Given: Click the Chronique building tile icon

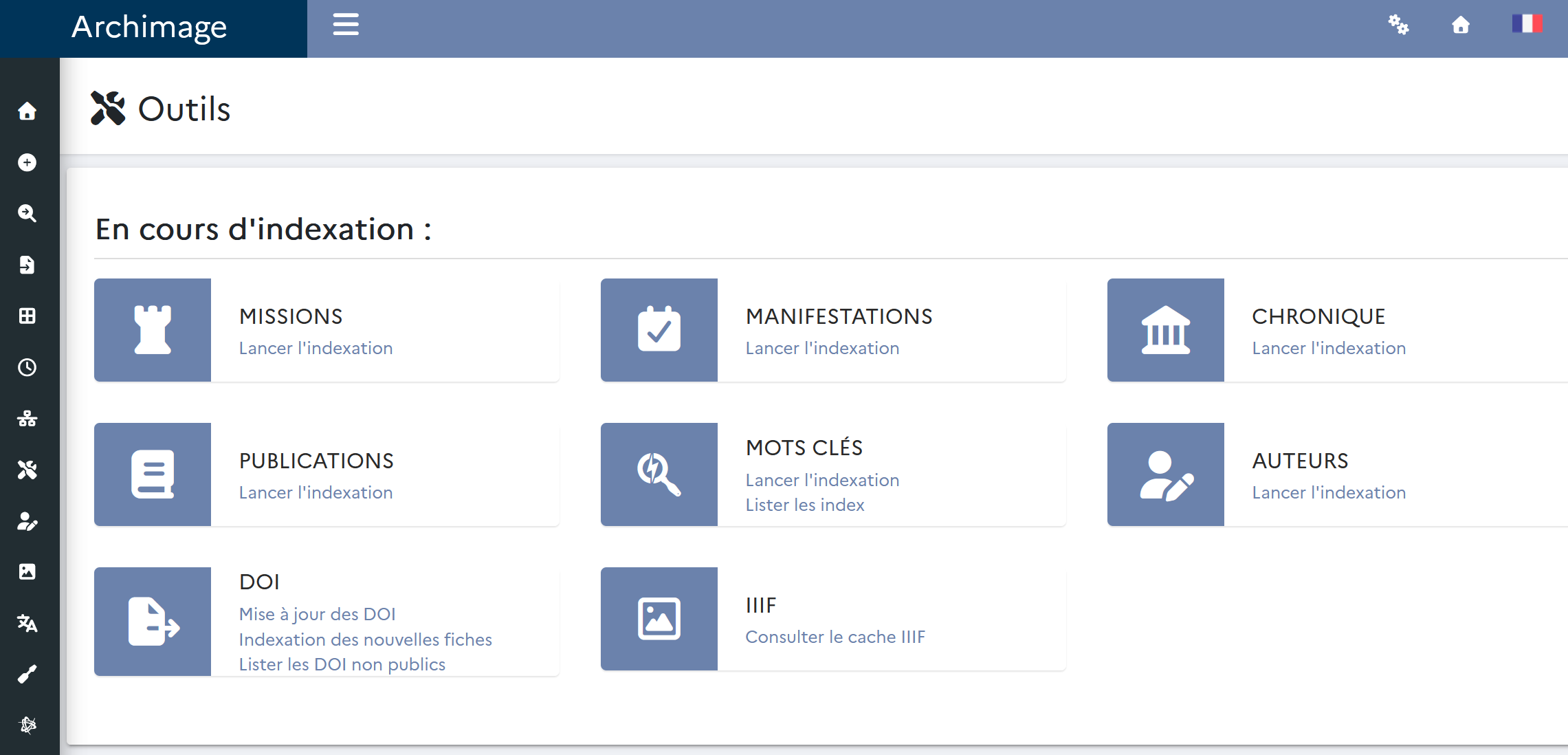Looking at the screenshot, I should [1166, 330].
